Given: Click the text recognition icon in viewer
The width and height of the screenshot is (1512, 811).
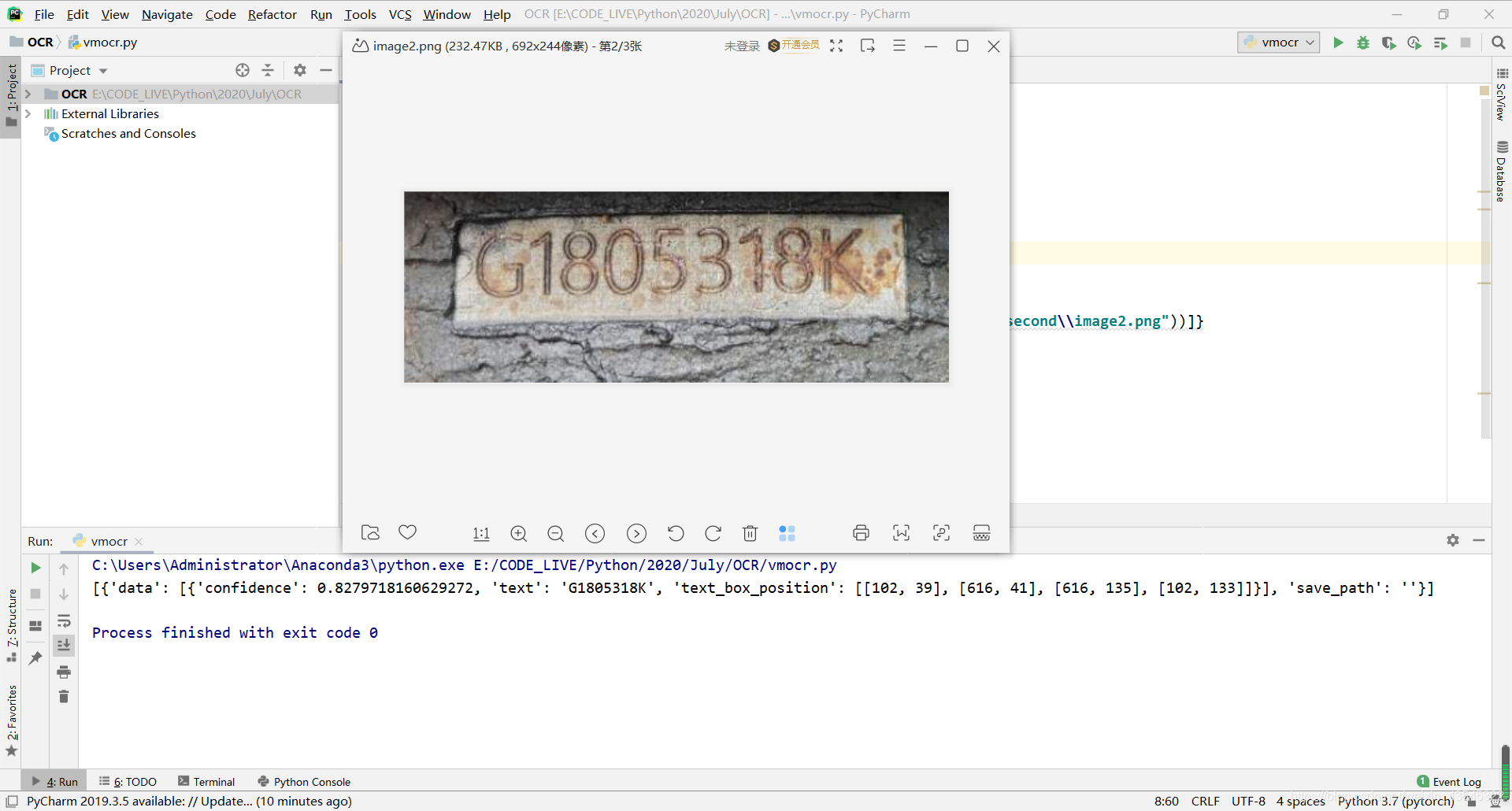Looking at the screenshot, I should coord(941,533).
